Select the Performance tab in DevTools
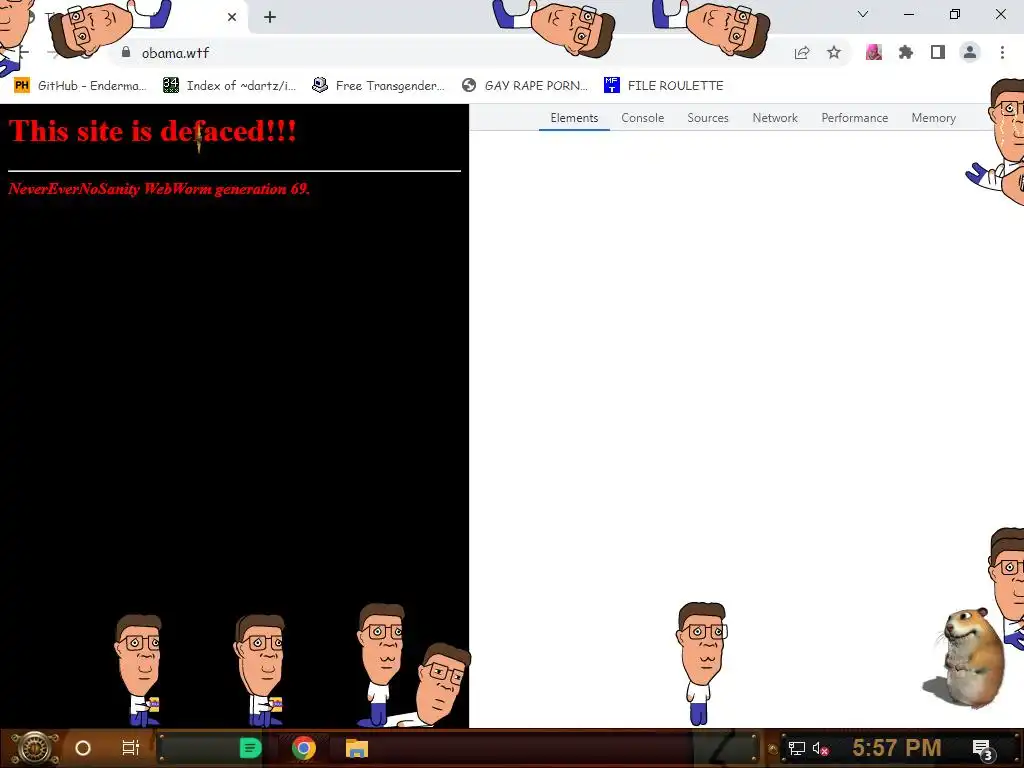 pos(855,118)
